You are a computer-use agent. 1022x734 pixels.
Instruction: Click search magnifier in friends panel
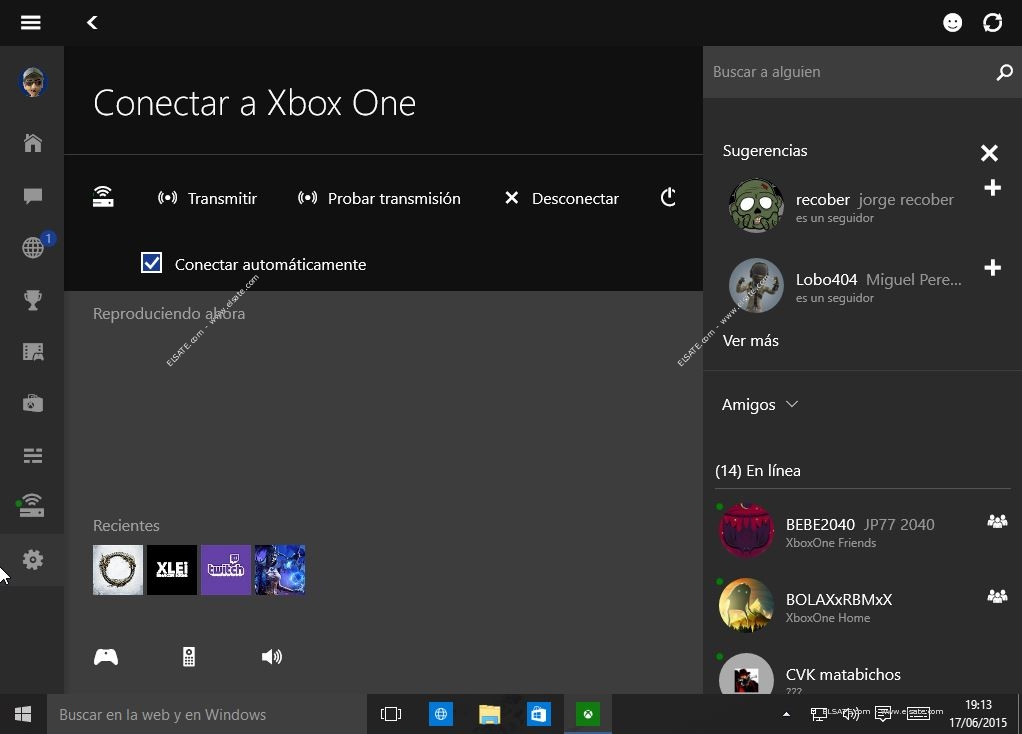(1004, 72)
